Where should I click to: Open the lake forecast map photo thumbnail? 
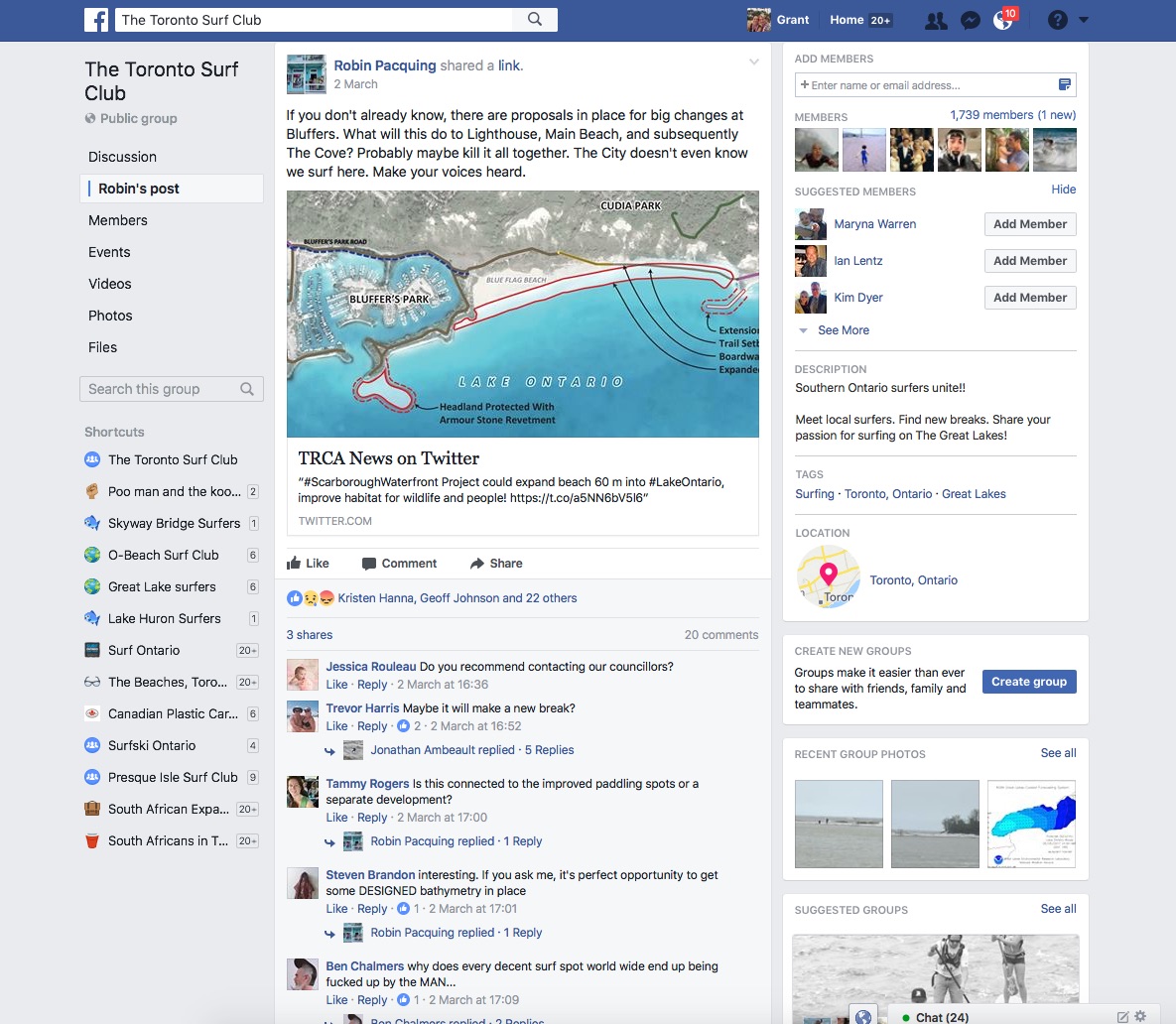tap(1031, 825)
